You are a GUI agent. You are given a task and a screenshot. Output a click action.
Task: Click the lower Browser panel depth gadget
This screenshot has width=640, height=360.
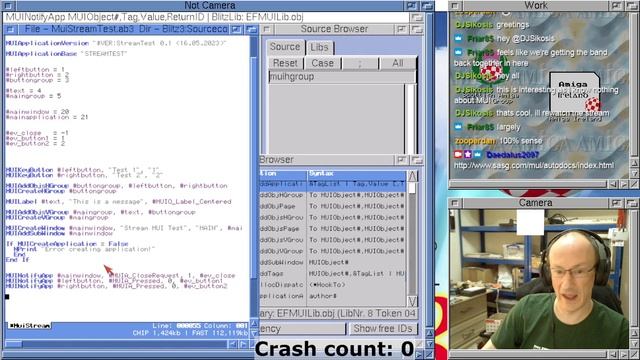(x=417, y=160)
